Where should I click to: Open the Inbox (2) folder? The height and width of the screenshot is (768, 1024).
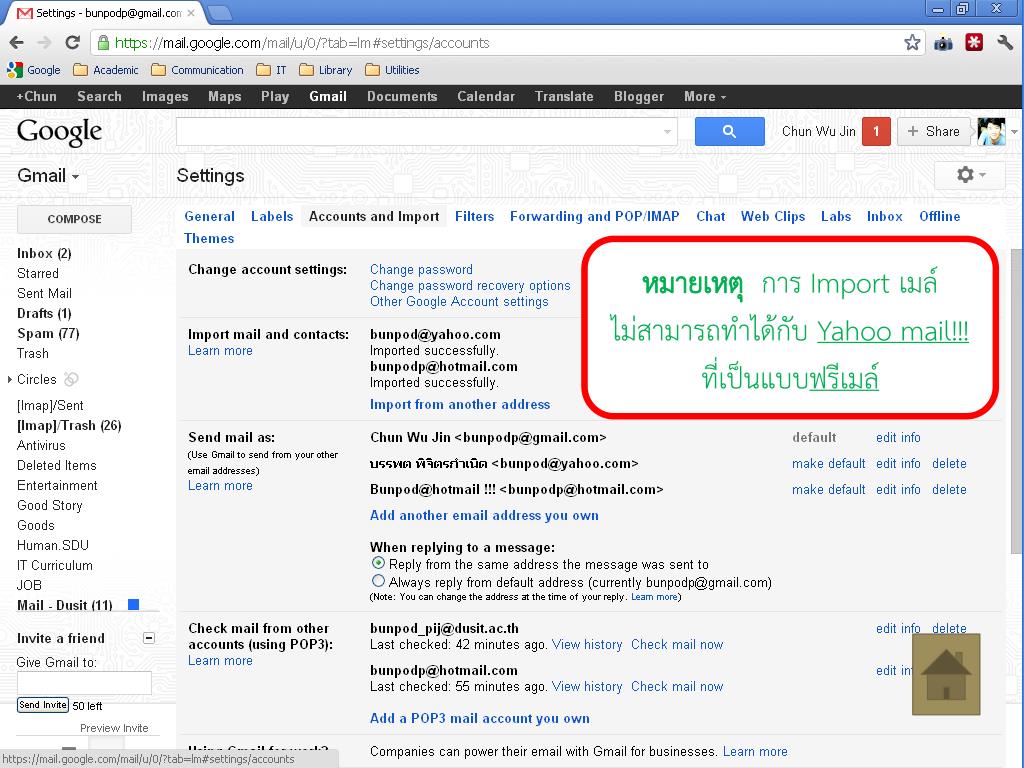44,253
